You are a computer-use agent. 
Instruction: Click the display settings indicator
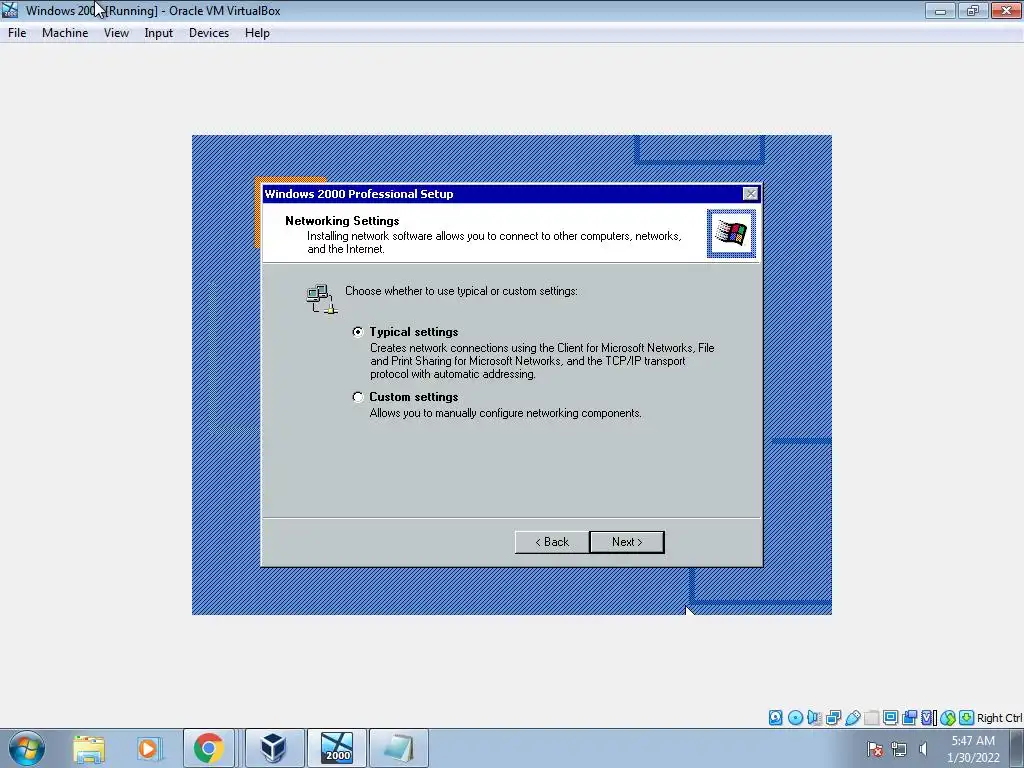(890, 718)
